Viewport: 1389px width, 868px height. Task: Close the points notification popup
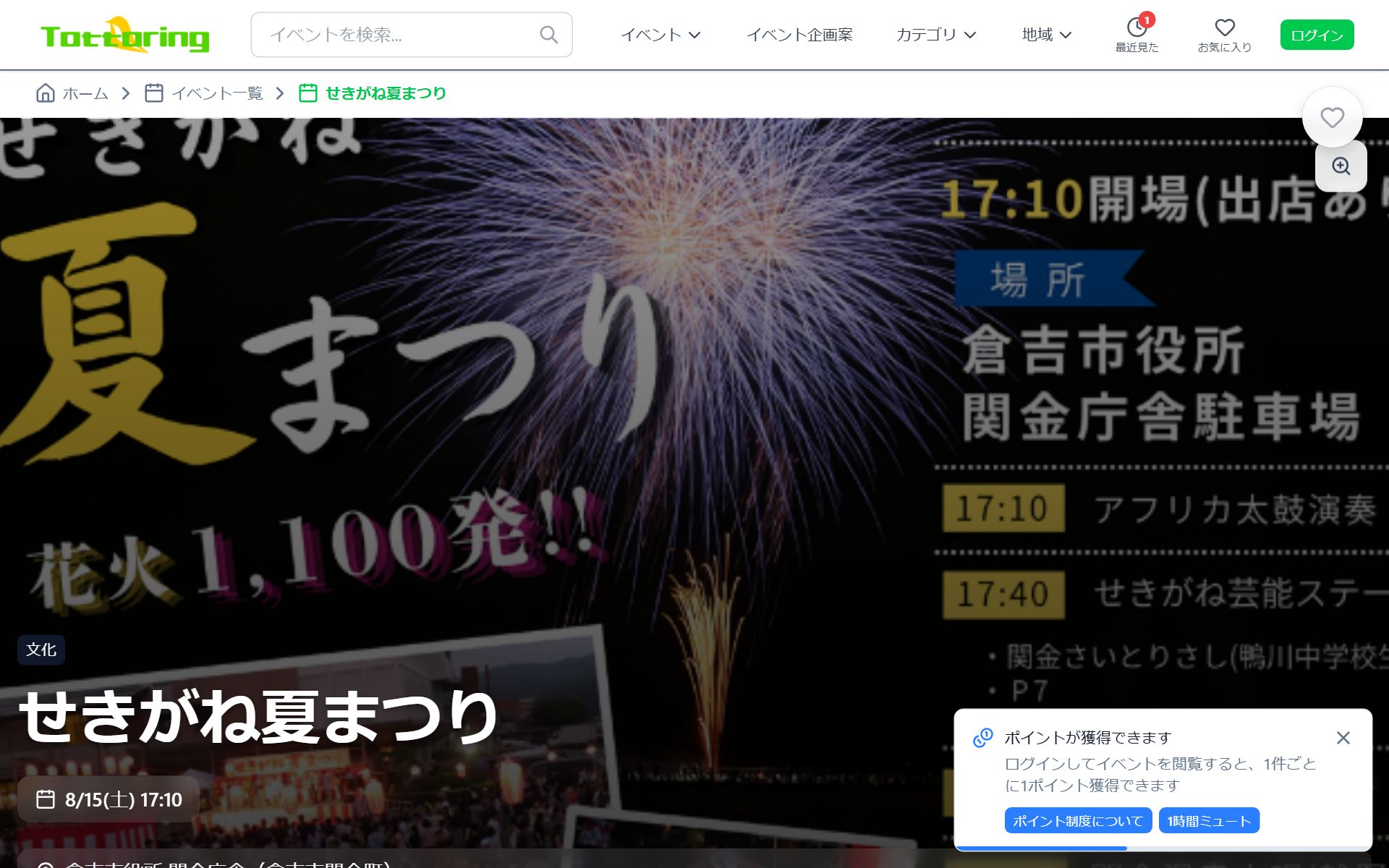click(1343, 738)
